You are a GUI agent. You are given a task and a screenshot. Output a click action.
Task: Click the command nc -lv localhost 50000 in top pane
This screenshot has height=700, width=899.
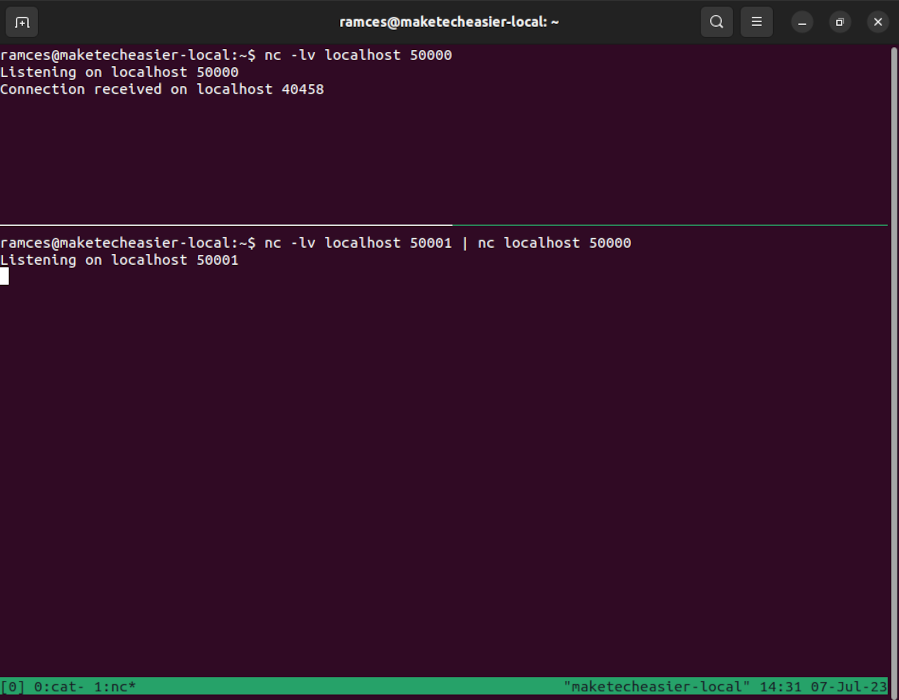click(x=358, y=55)
